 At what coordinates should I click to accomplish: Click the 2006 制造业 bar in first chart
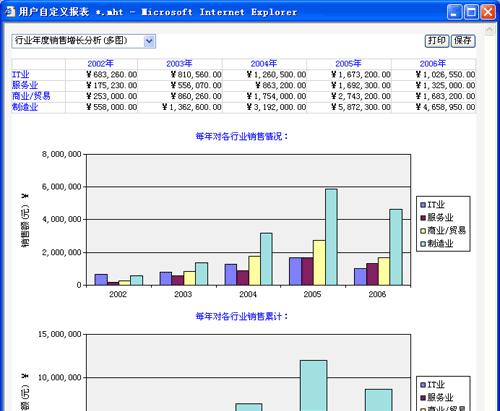[396, 247]
